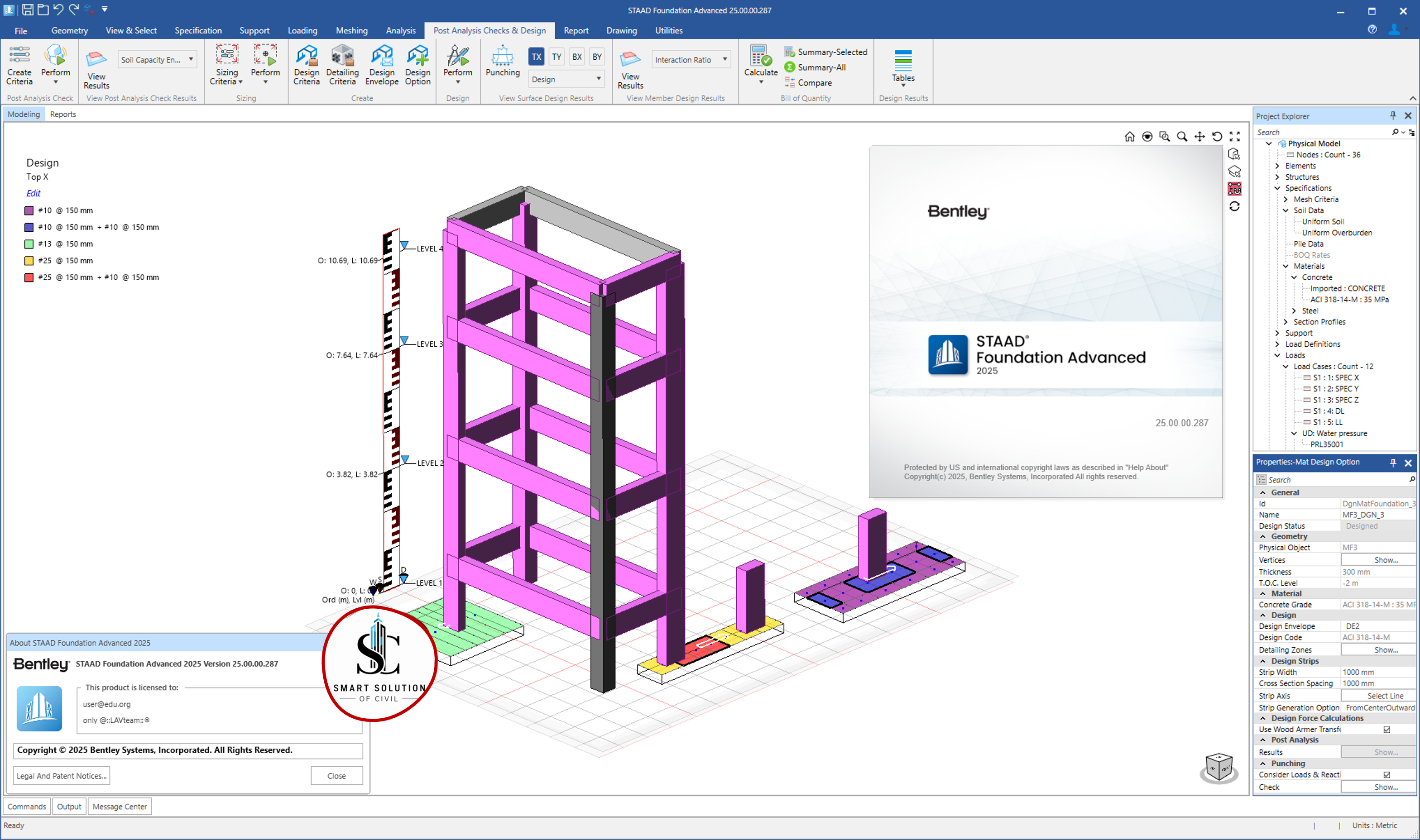Click the home view icon in viewport

1130,136
